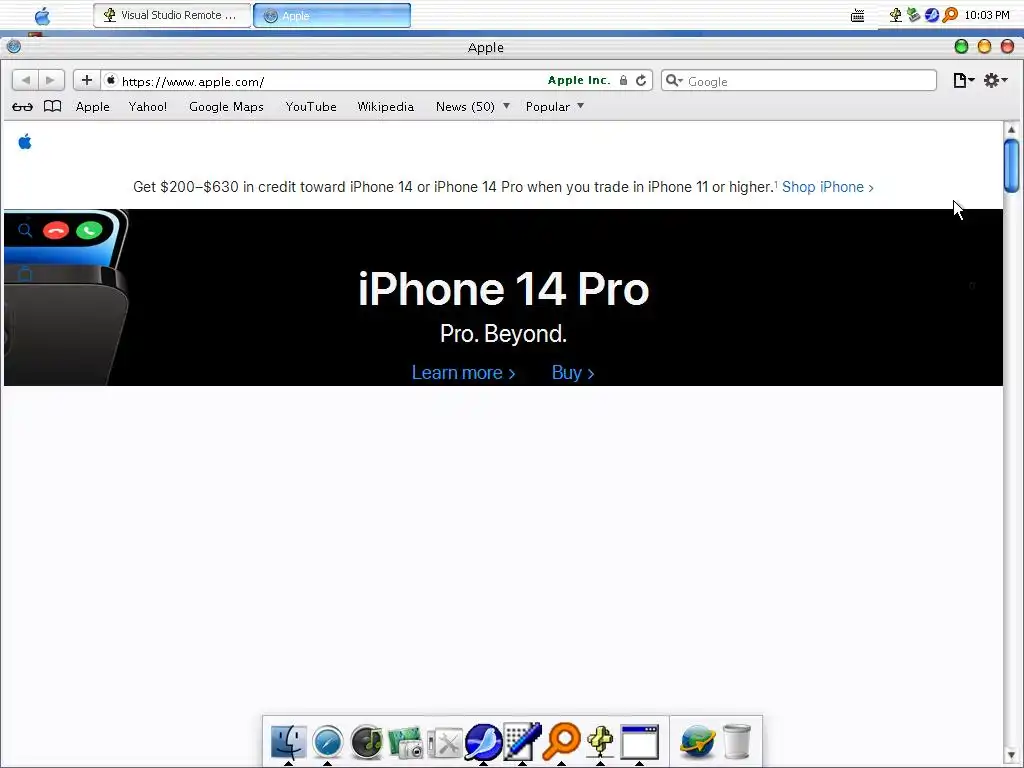The image size is (1024, 768).
Task: Open the Finder icon in dock
Action: [x=288, y=742]
